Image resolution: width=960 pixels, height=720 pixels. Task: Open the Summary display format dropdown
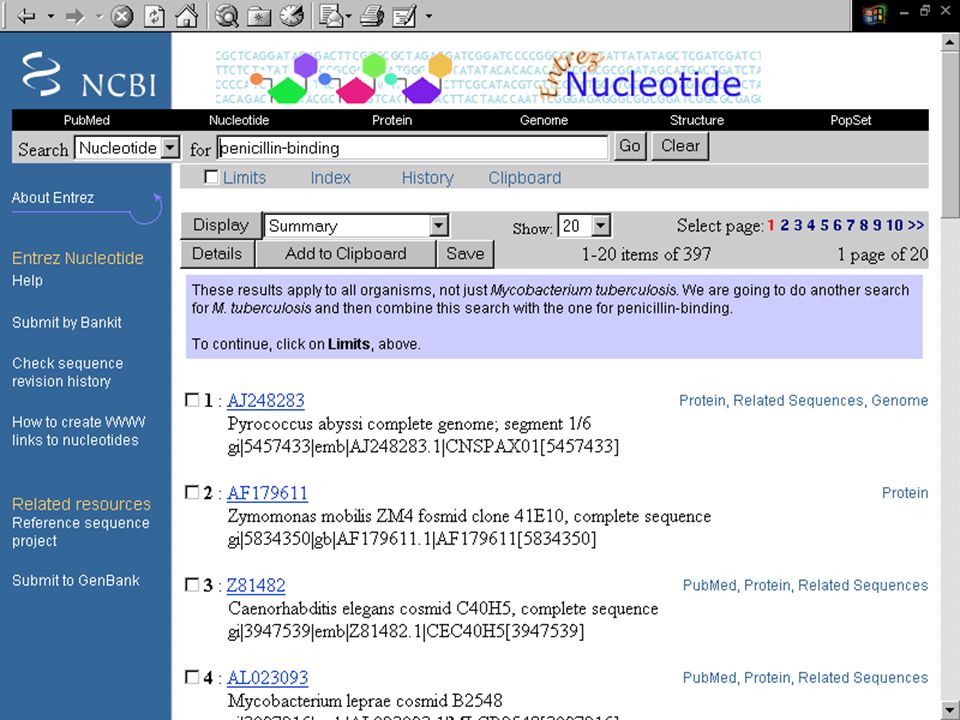click(356, 226)
